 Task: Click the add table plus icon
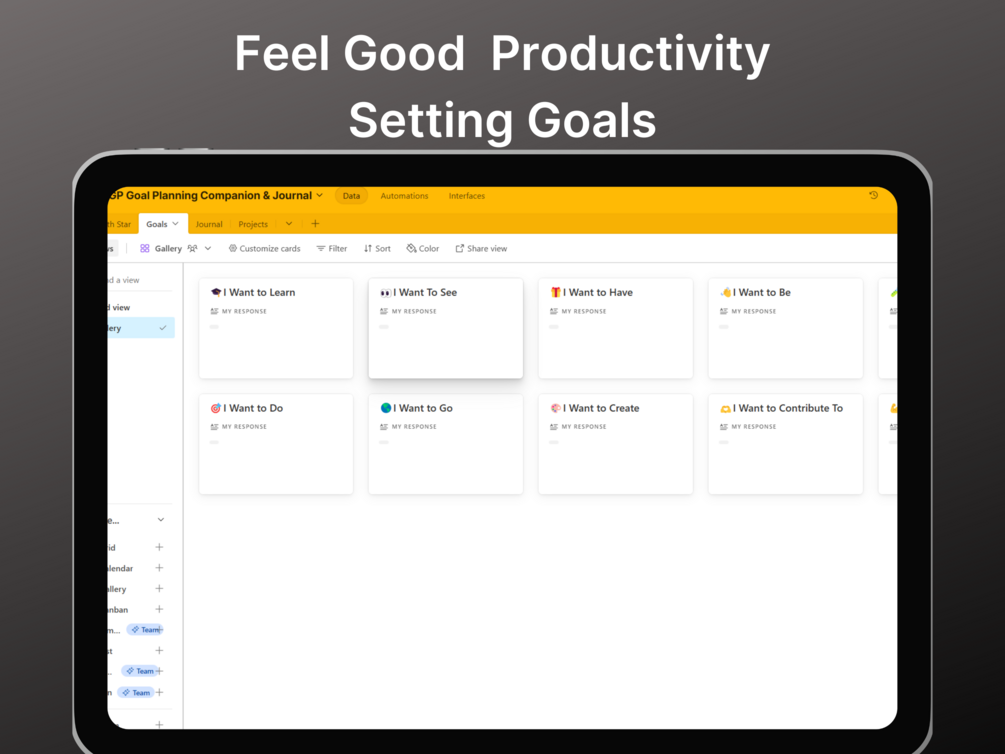[x=315, y=224]
